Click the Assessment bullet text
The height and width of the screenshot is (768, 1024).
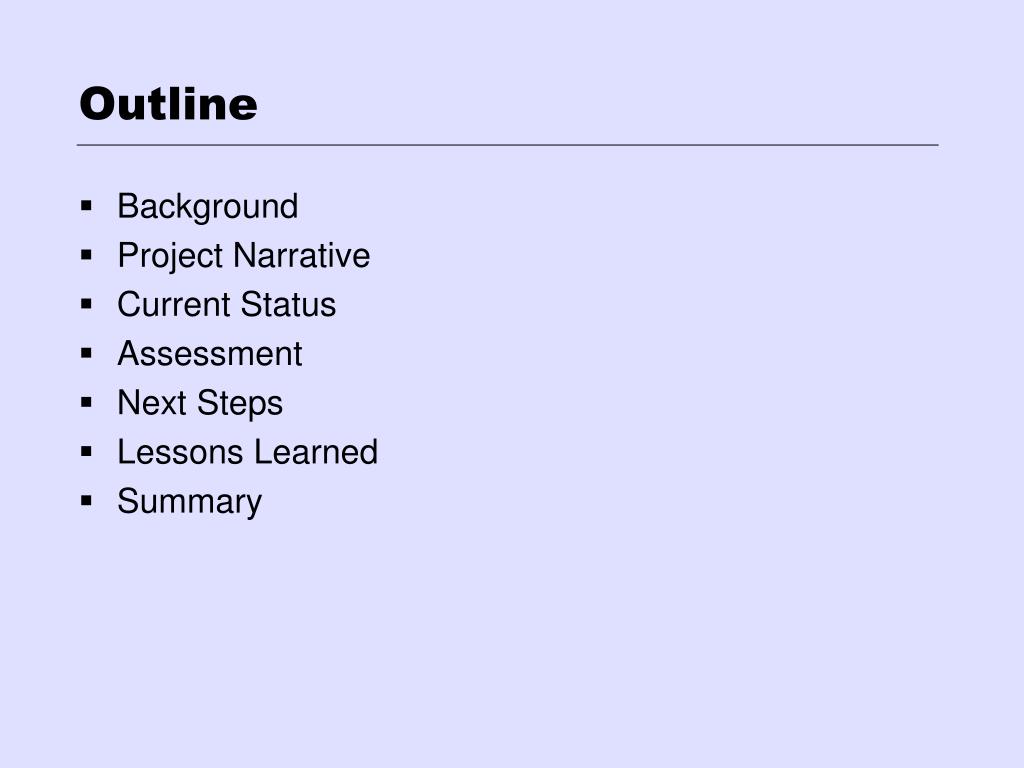pyautogui.click(x=210, y=354)
